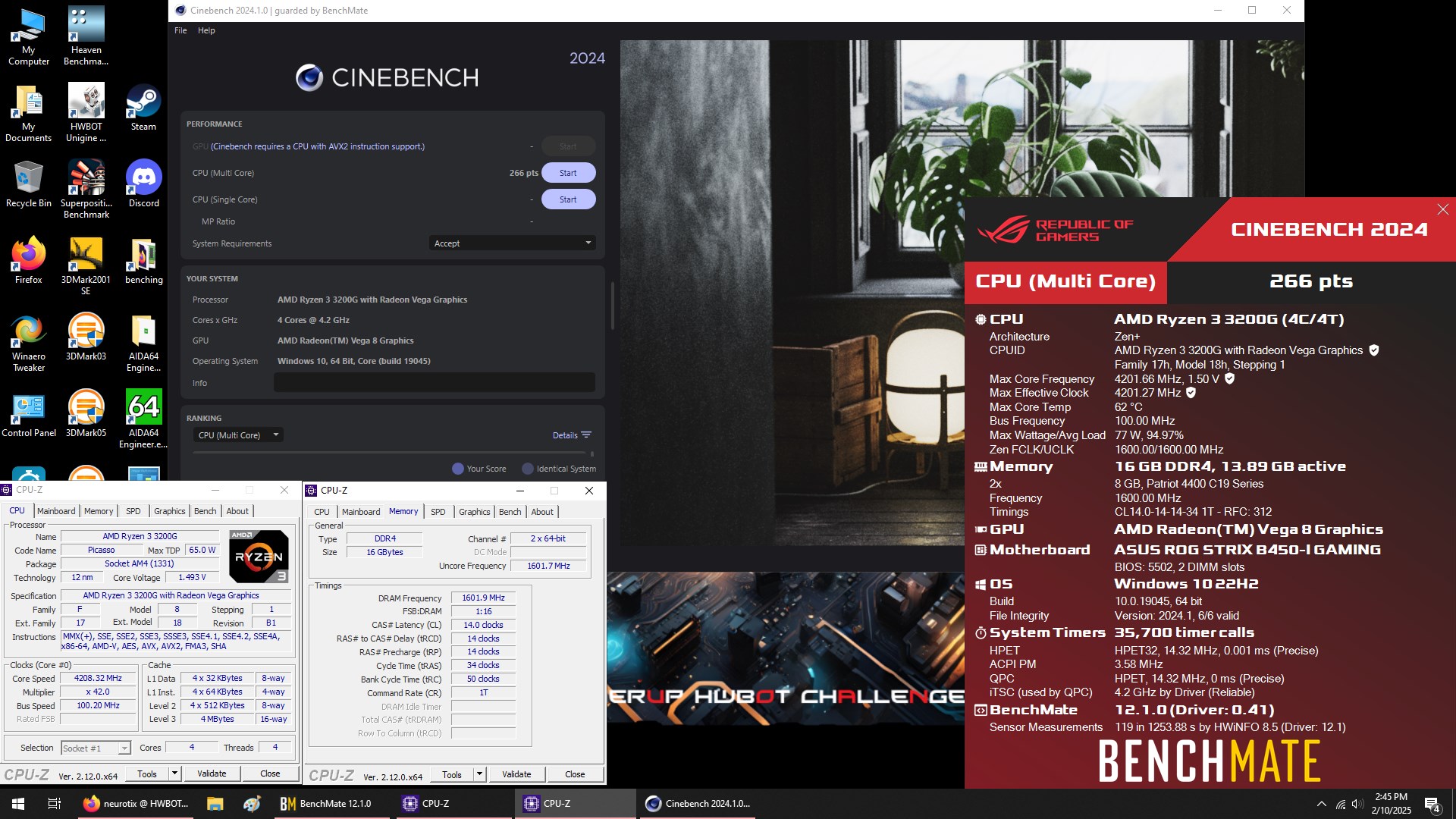Launch Winaero Tweaker shortcut

pyautogui.click(x=29, y=343)
